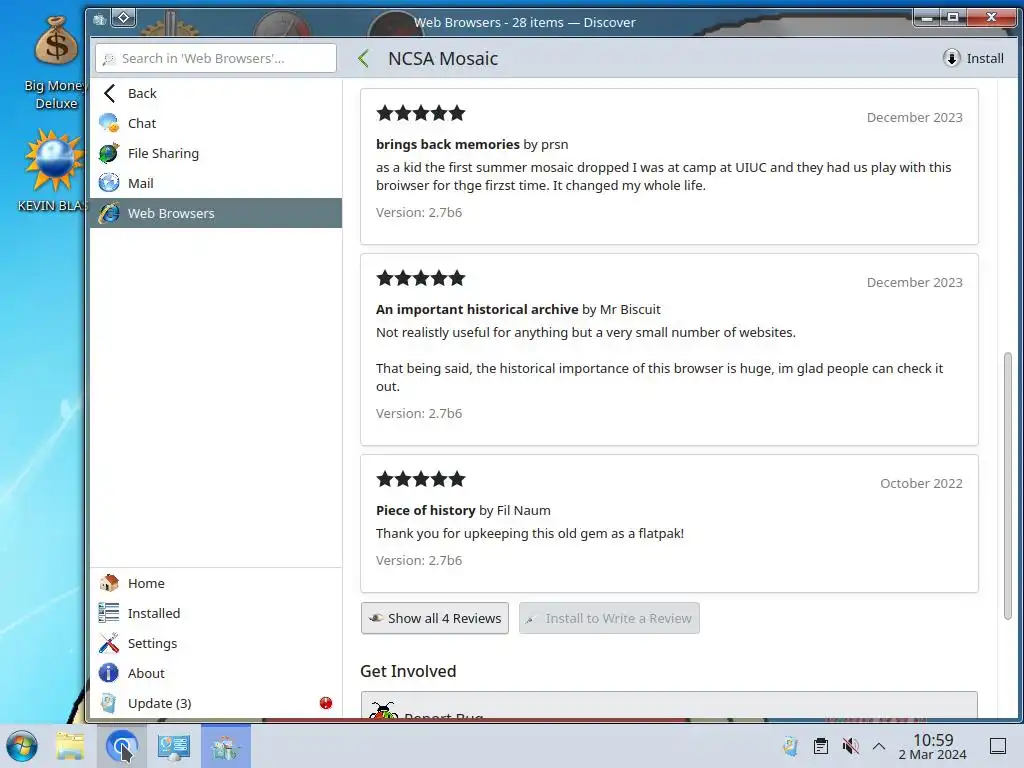Click the five stars on Fil Naum's review

pos(421,479)
